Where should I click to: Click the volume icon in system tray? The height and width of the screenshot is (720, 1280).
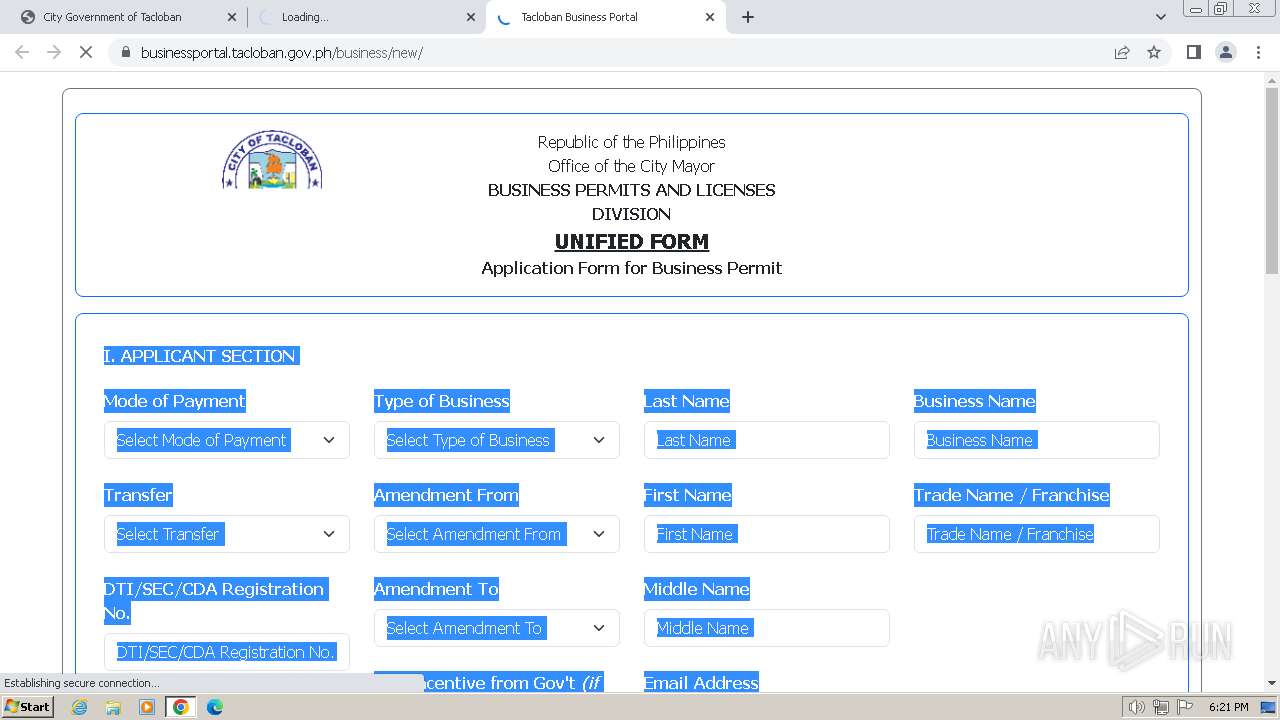(1137, 707)
